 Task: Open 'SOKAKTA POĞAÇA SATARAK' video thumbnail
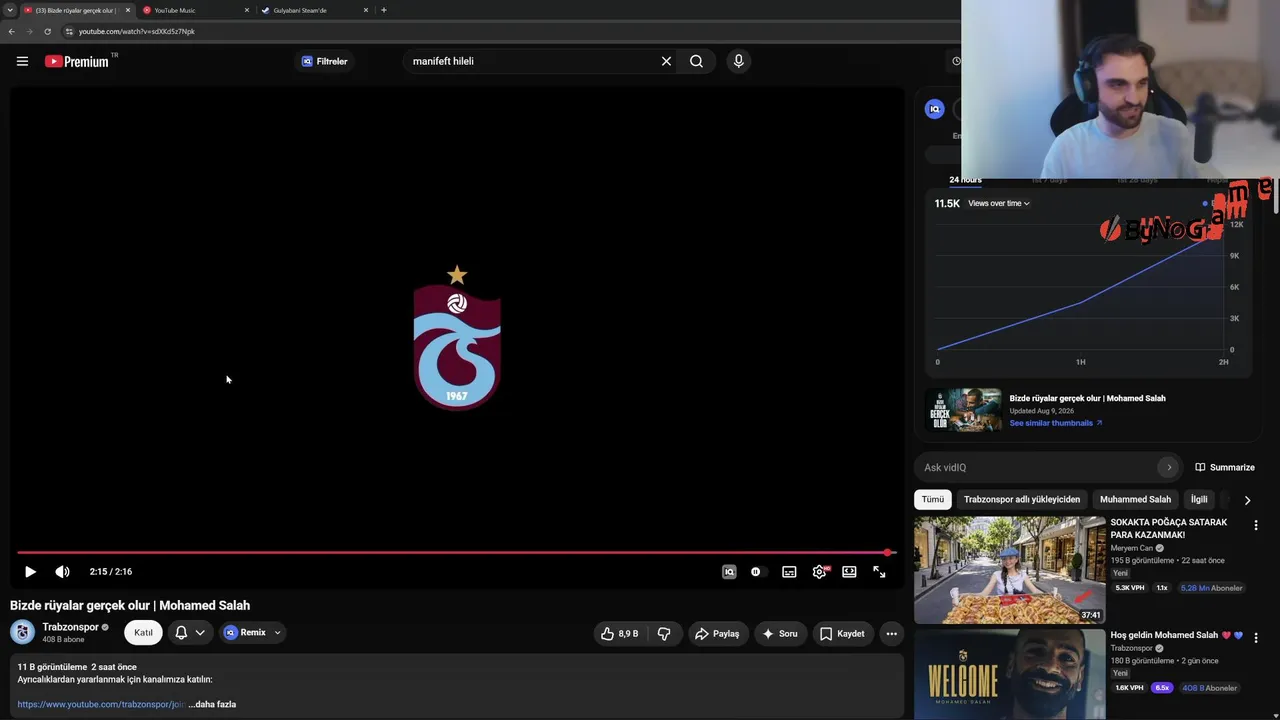click(x=1010, y=570)
